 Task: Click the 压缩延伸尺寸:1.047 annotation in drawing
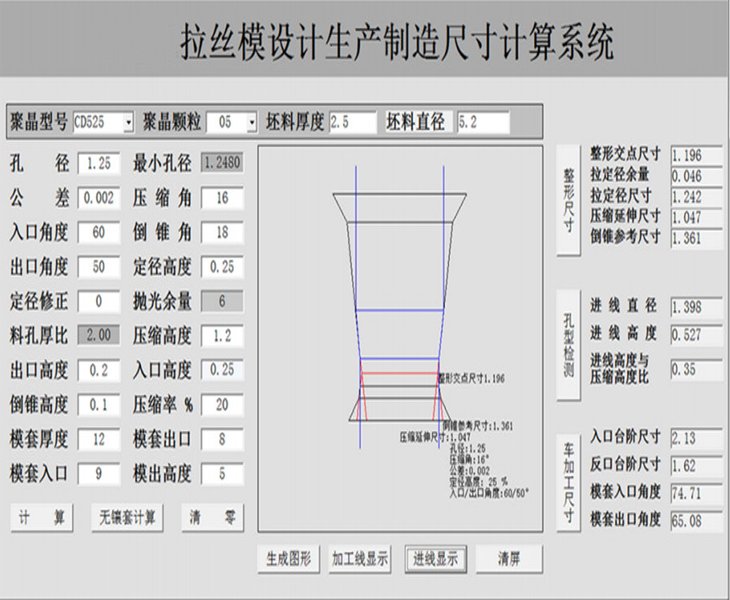click(435, 437)
